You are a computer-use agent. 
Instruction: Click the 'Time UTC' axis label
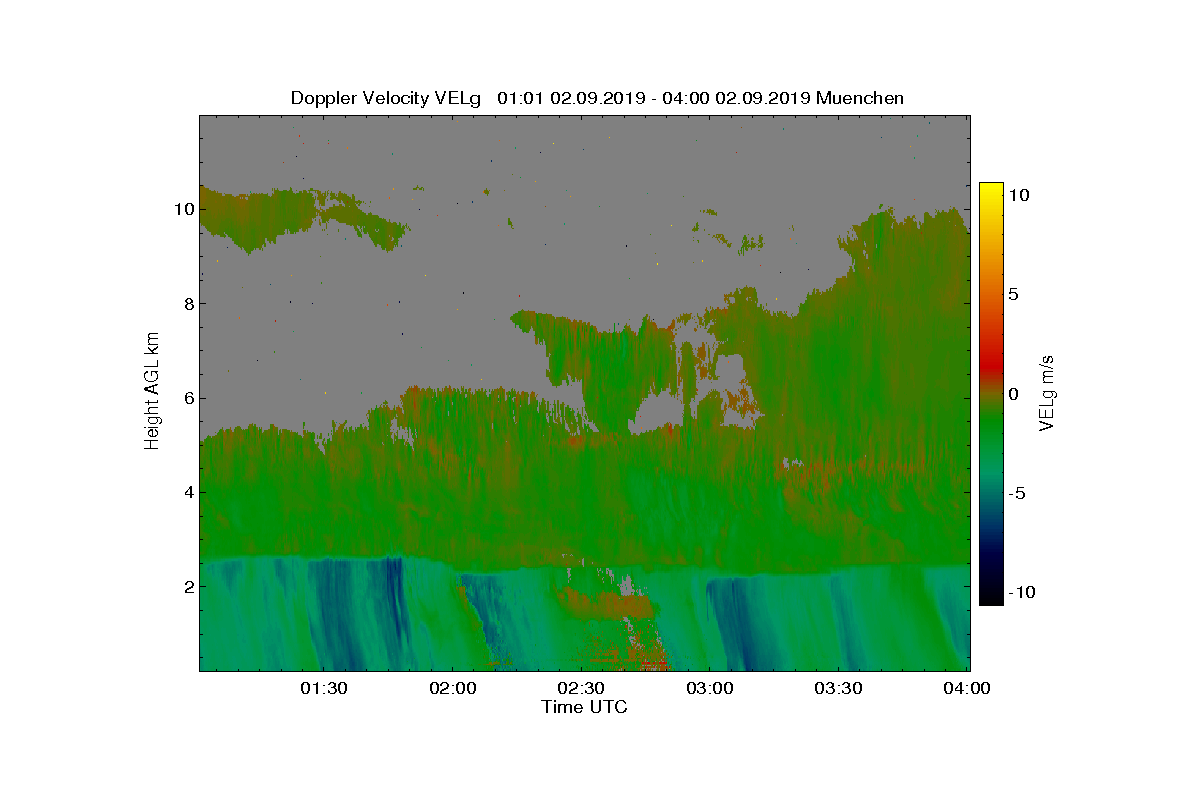(585, 707)
